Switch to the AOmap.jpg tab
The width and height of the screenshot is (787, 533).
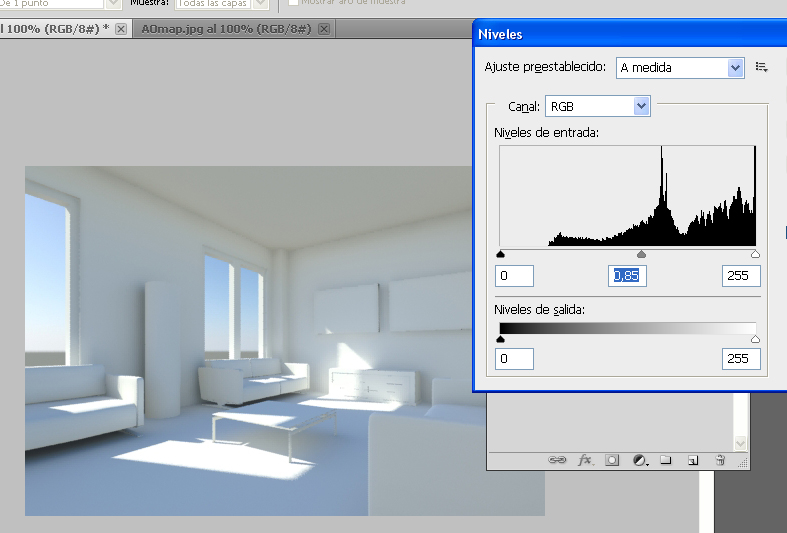coord(226,29)
